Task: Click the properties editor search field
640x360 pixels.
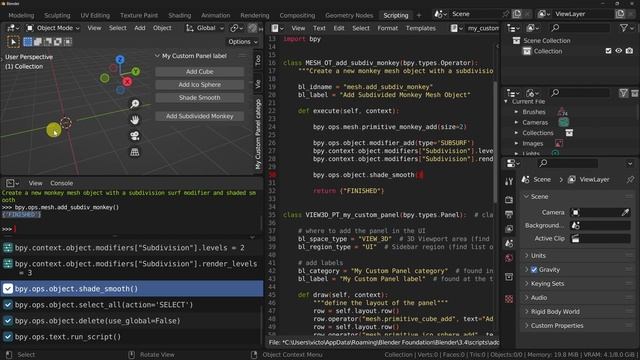Action: pyautogui.click(x=567, y=163)
